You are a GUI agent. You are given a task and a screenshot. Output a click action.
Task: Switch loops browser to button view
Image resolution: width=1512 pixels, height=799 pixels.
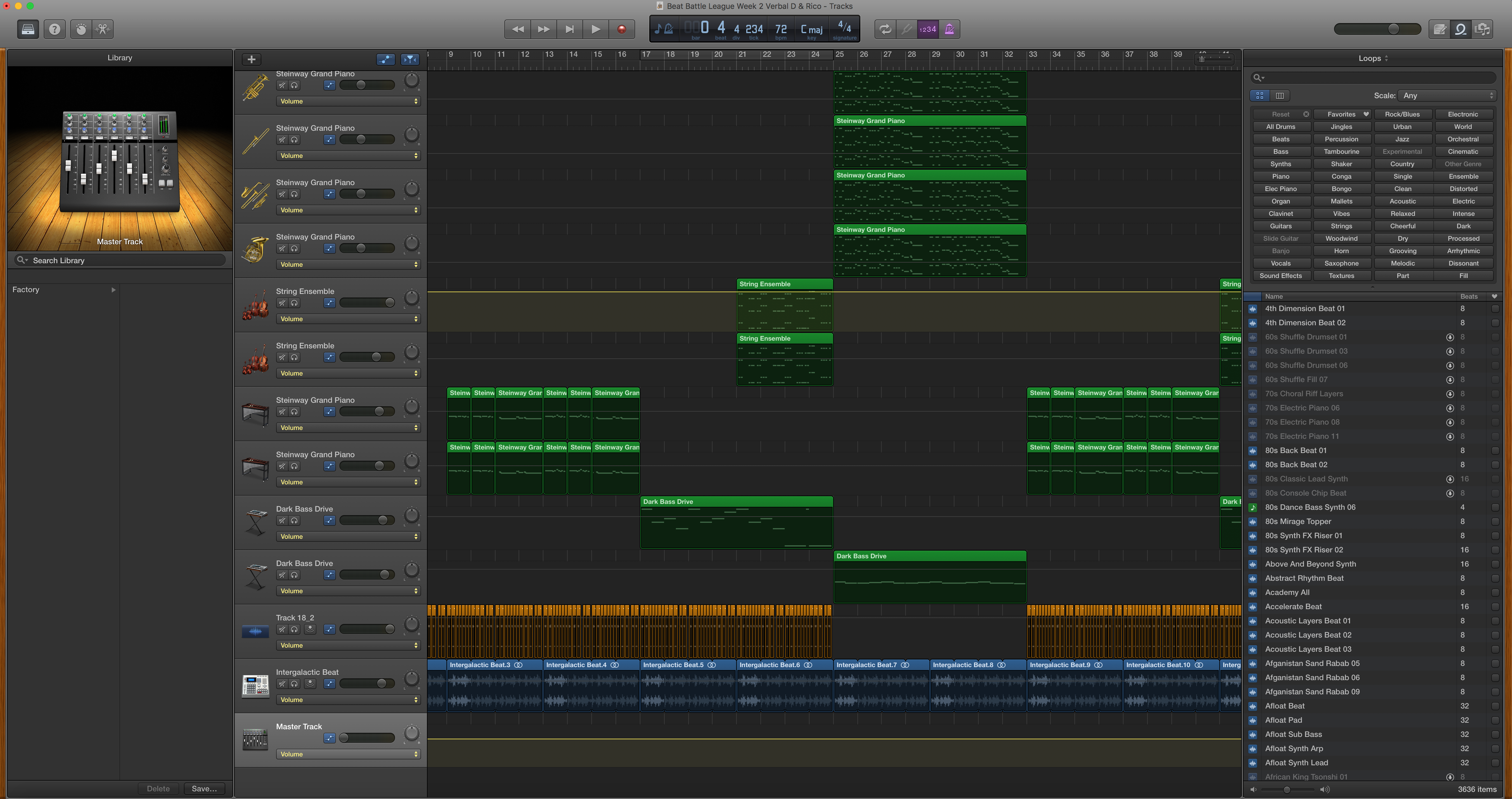coord(1260,96)
